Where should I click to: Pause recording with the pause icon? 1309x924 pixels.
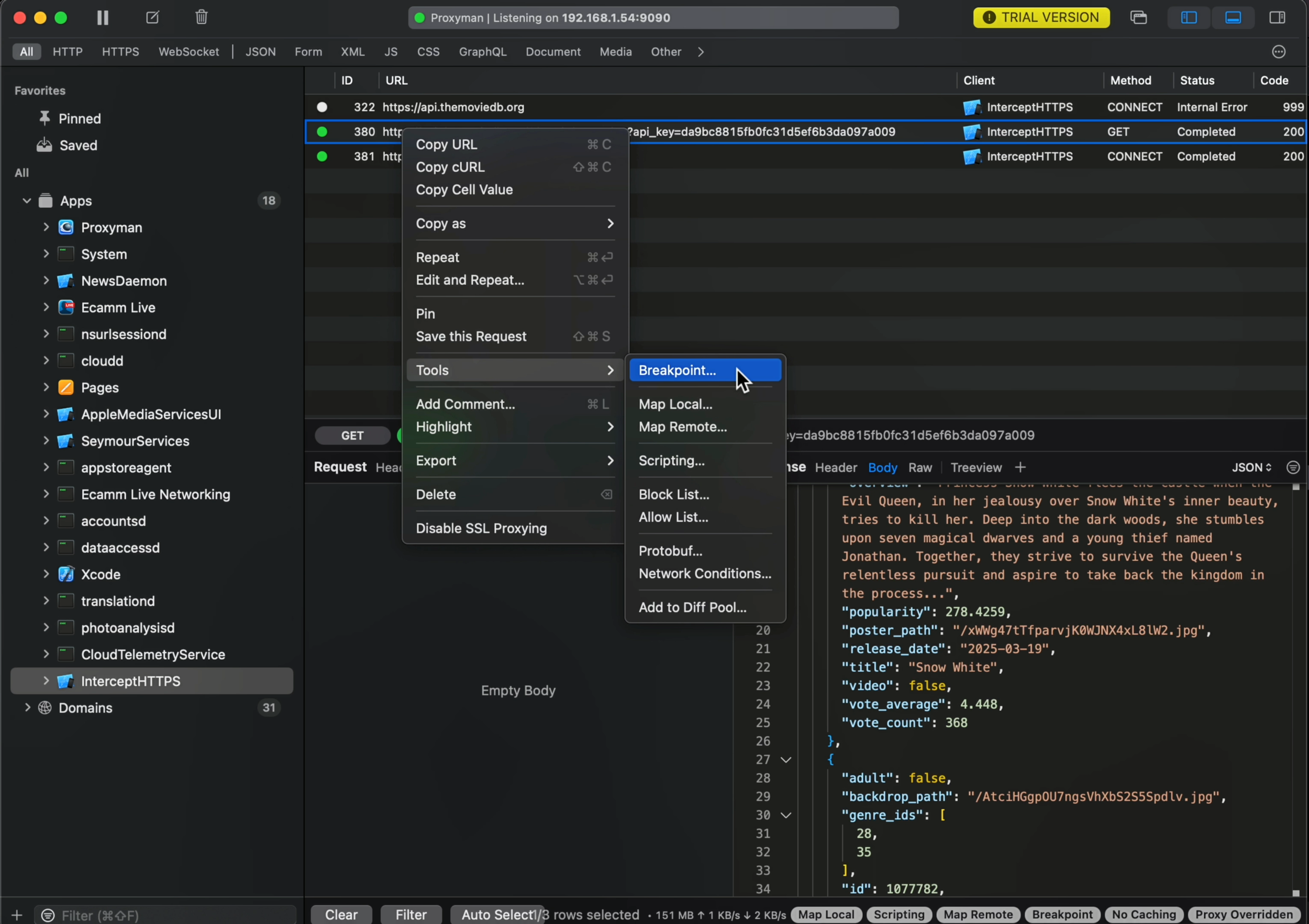coord(103,18)
